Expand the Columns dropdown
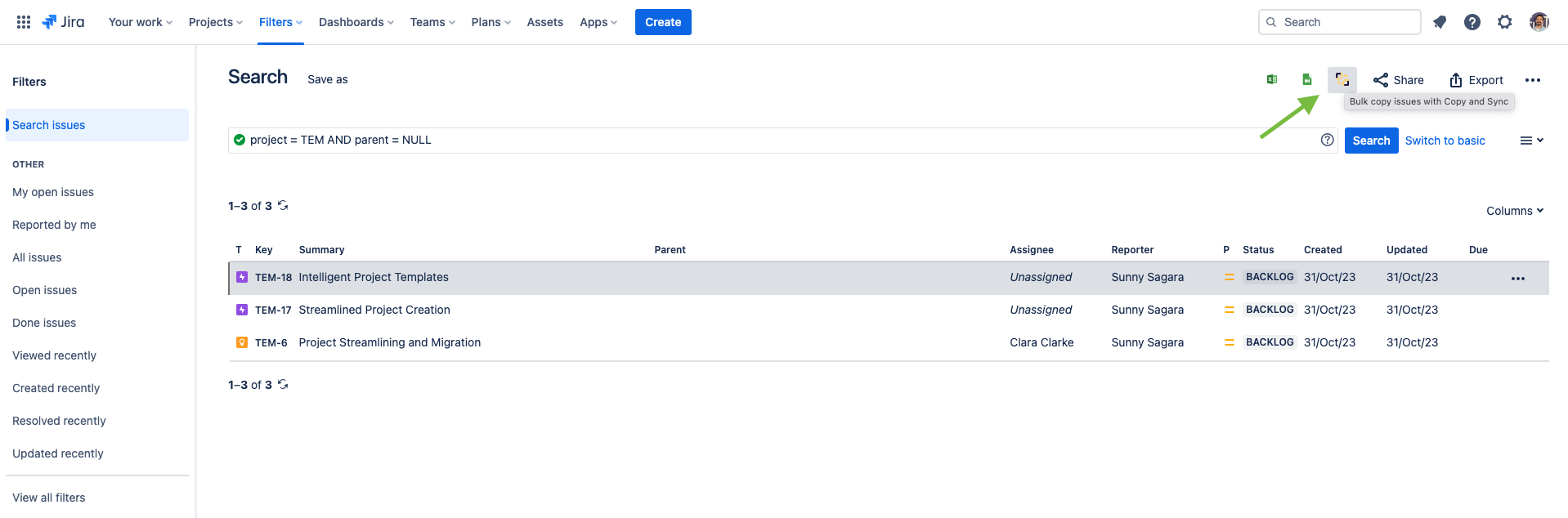1568x518 pixels. 1514,211
